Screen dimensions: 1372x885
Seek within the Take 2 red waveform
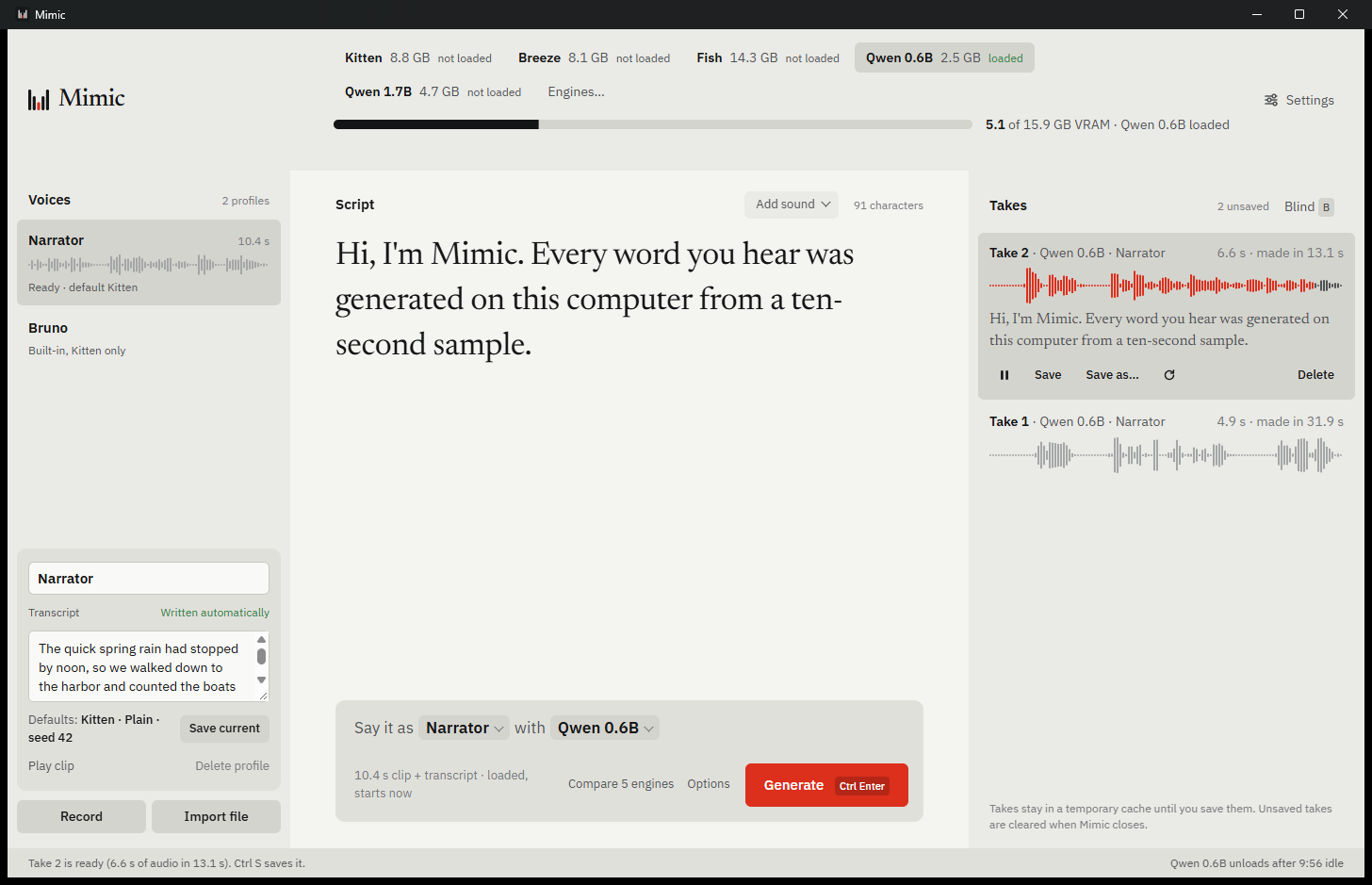coord(1167,285)
